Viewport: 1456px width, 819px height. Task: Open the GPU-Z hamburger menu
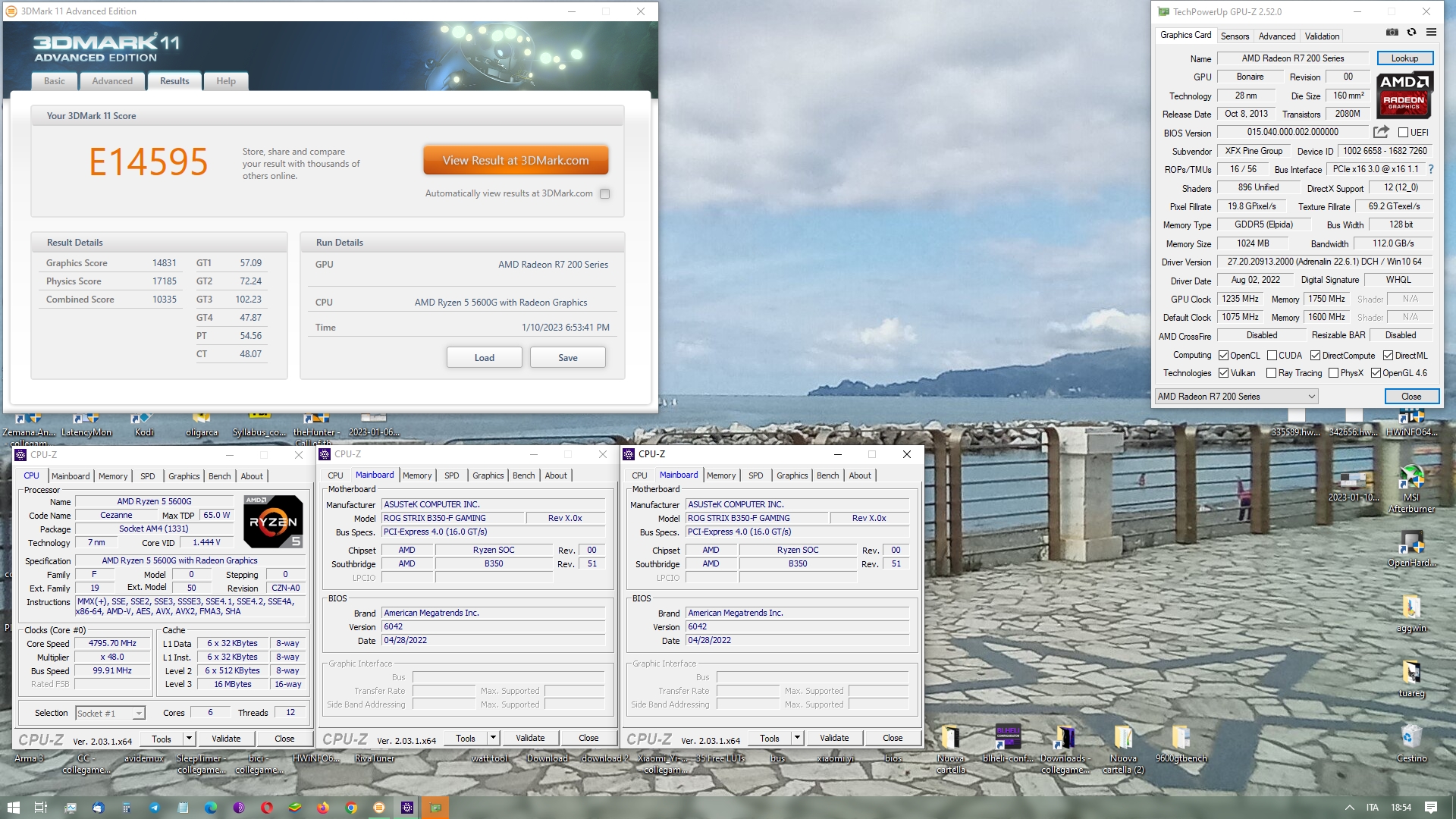click(x=1431, y=32)
